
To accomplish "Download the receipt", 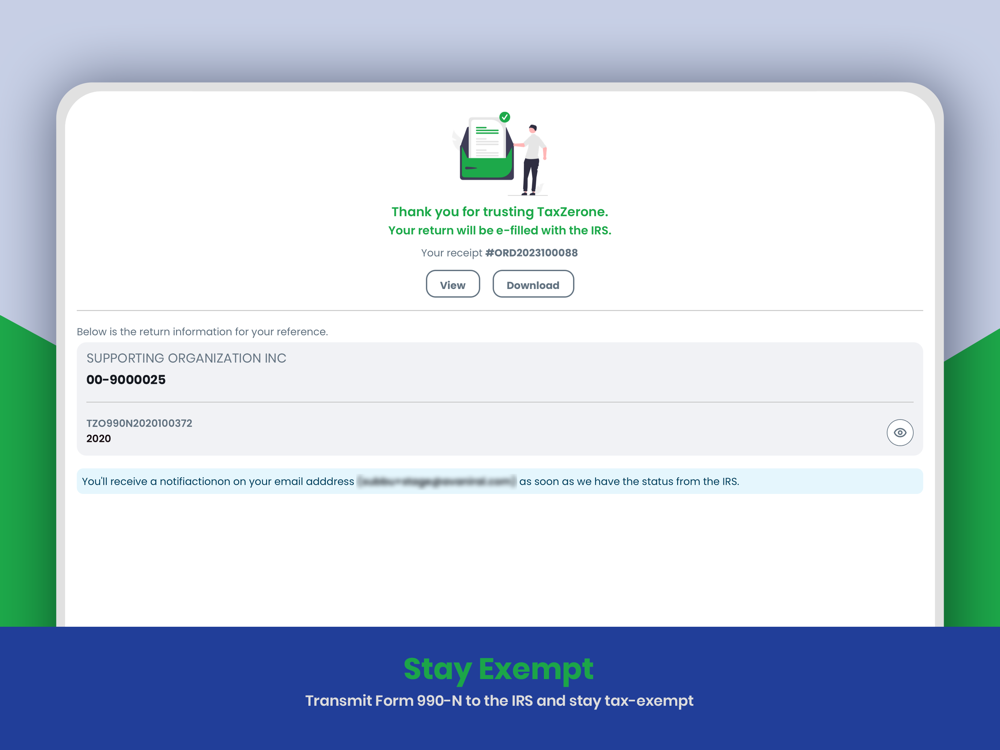I will click(x=533, y=284).
